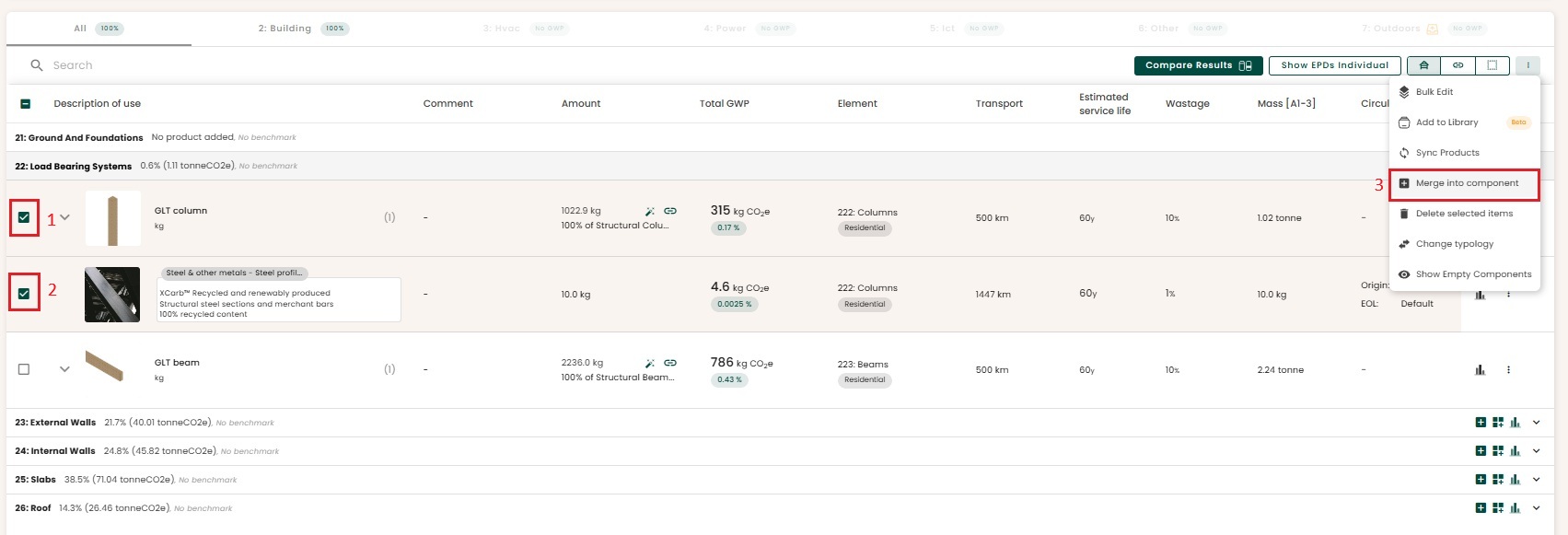Uncheck the GLT column checkbox
The height and width of the screenshot is (535, 1568).
pos(24,218)
